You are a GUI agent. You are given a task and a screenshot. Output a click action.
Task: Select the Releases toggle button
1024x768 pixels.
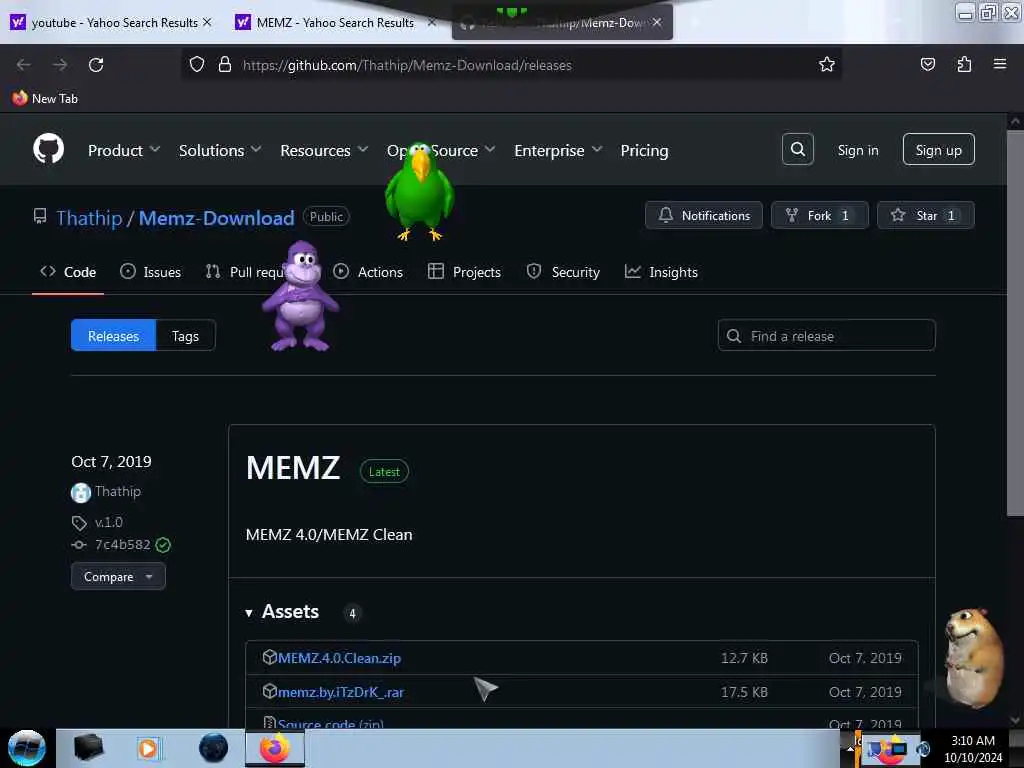pos(113,336)
